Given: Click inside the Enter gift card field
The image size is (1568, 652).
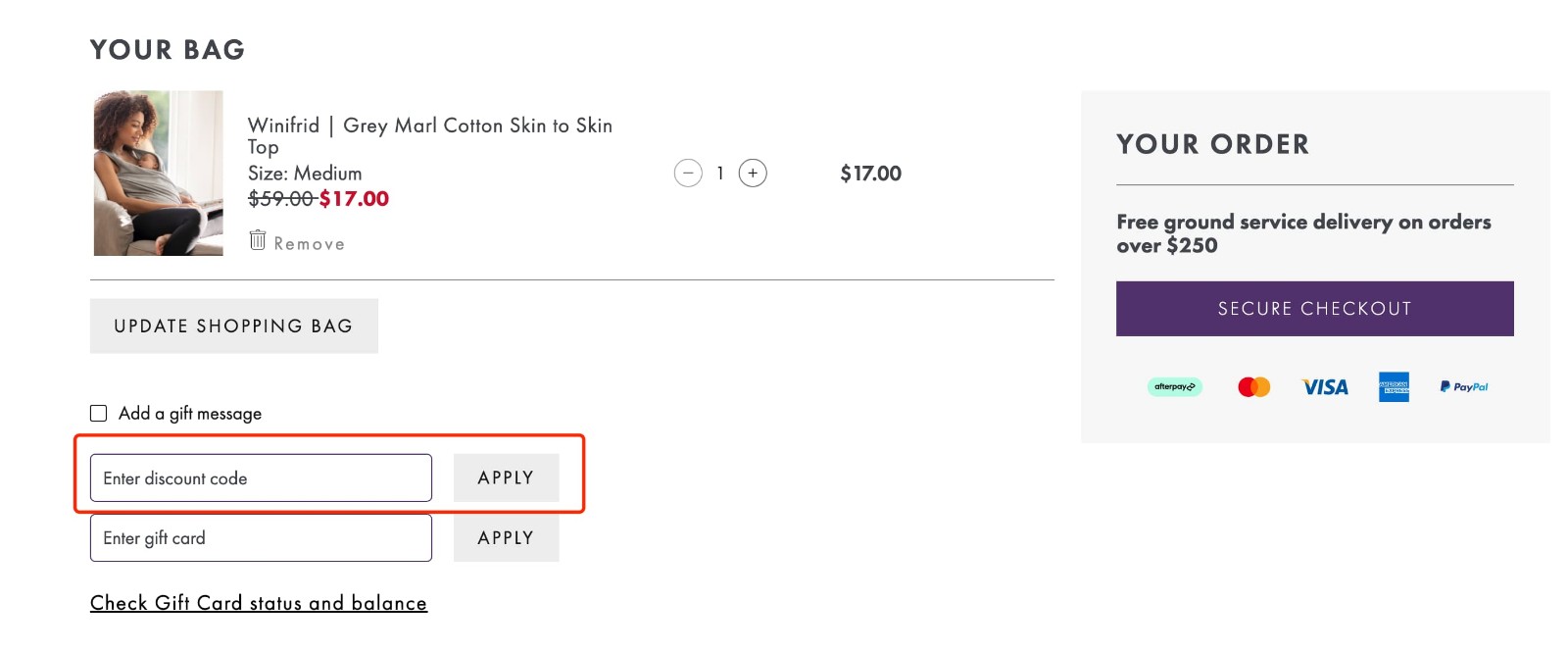Looking at the screenshot, I should [x=260, y=537].
